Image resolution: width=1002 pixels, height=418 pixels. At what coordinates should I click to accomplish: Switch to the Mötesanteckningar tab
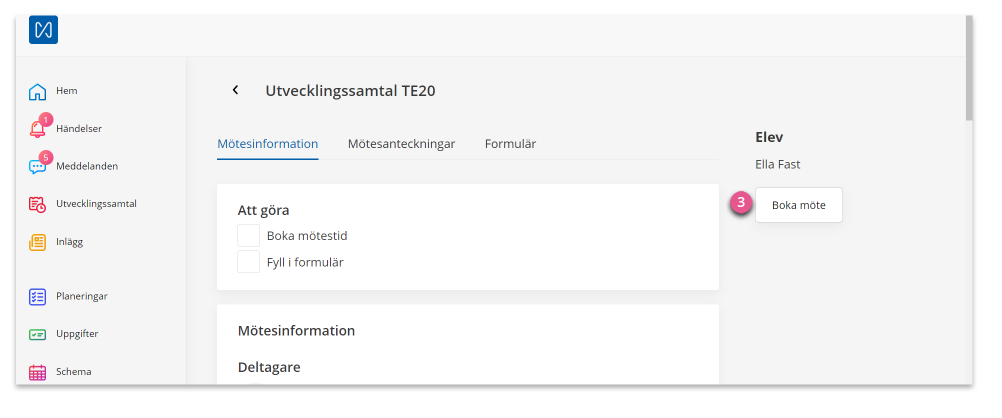click(x=401, y=144)
